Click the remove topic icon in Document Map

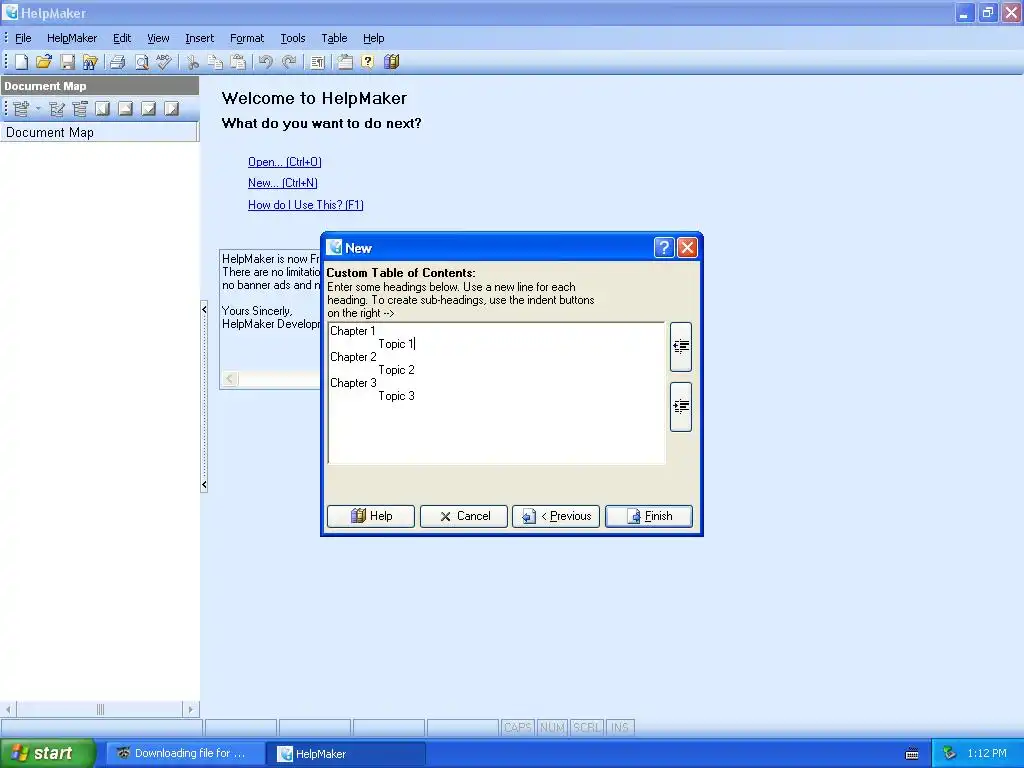click(x=80, y=109)
